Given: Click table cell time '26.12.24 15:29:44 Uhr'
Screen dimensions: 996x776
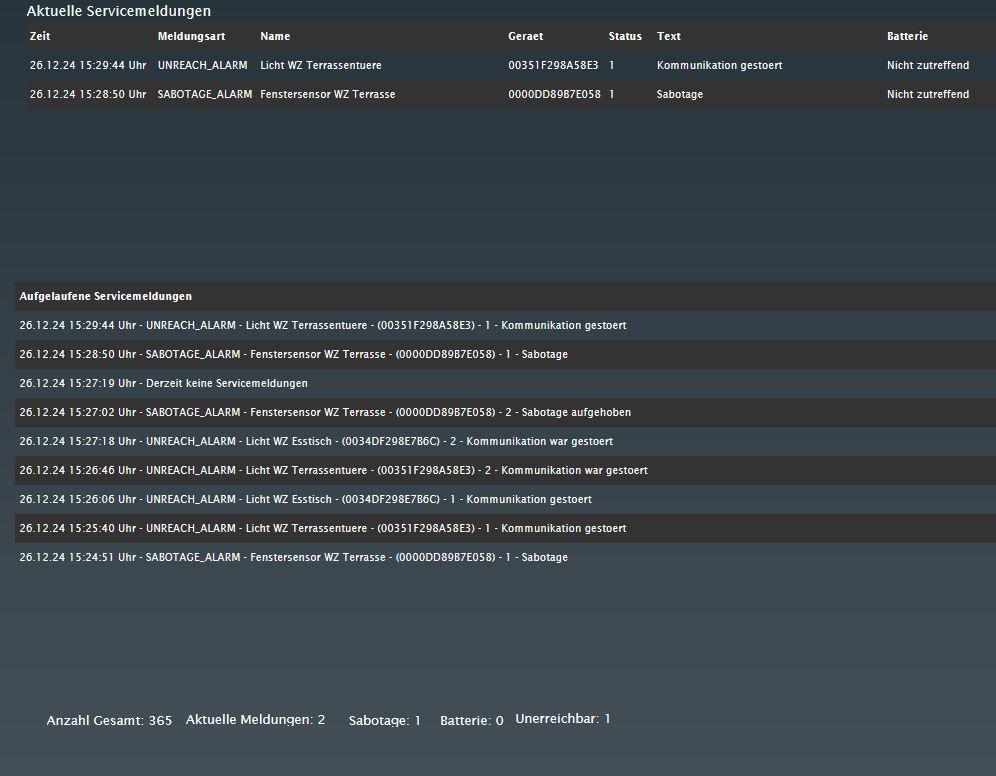Looking at the screenshot, I should 88,65.
